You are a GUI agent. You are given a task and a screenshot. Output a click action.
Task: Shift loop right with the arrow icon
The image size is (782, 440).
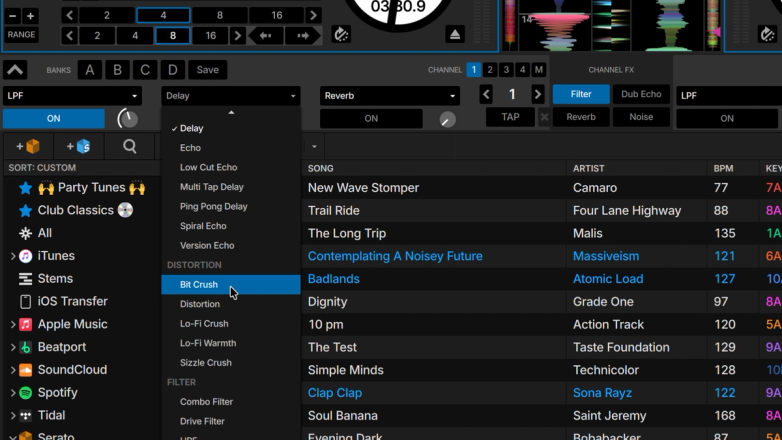[303, 36]
